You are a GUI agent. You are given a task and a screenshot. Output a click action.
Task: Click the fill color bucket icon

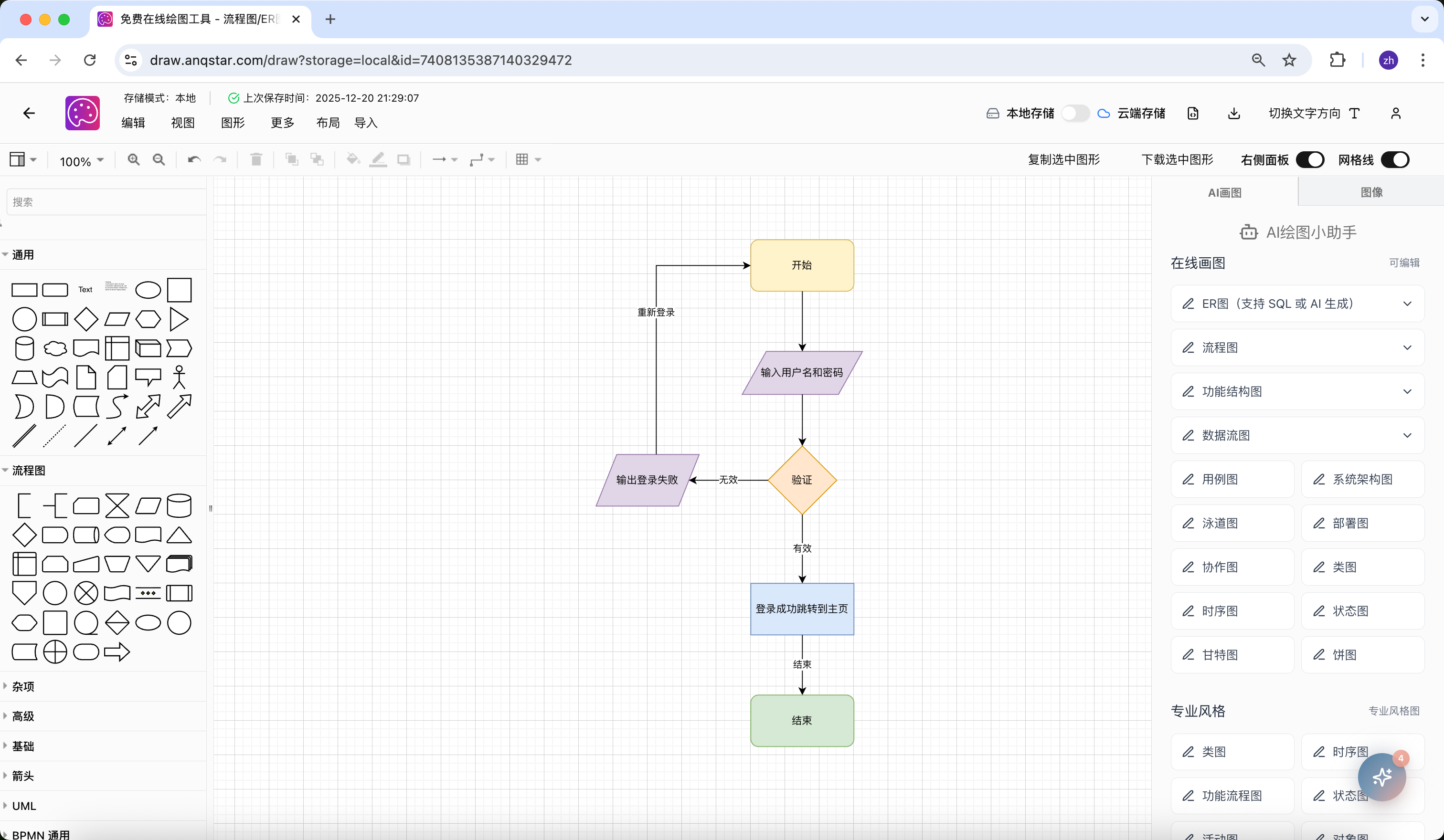coord(353,160)
